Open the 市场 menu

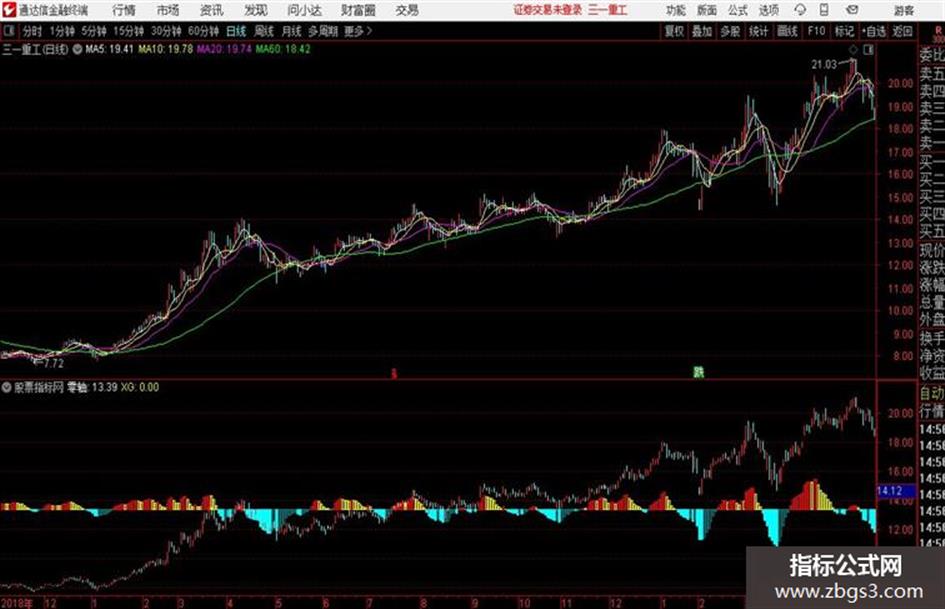(168, 10)
